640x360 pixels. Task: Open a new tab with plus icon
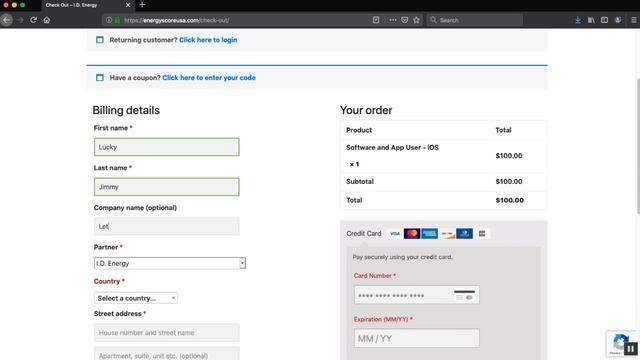[142, 5]
